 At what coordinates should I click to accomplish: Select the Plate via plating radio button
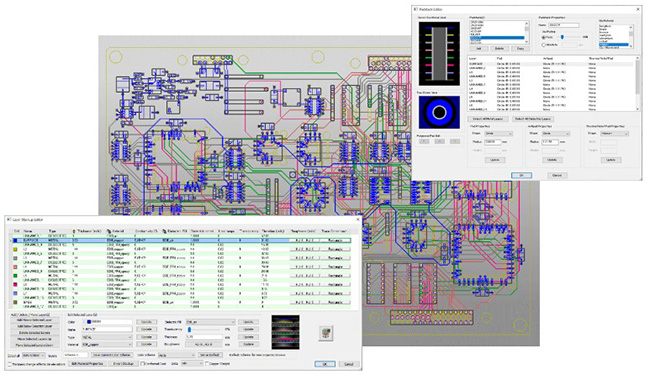point(543,37)
